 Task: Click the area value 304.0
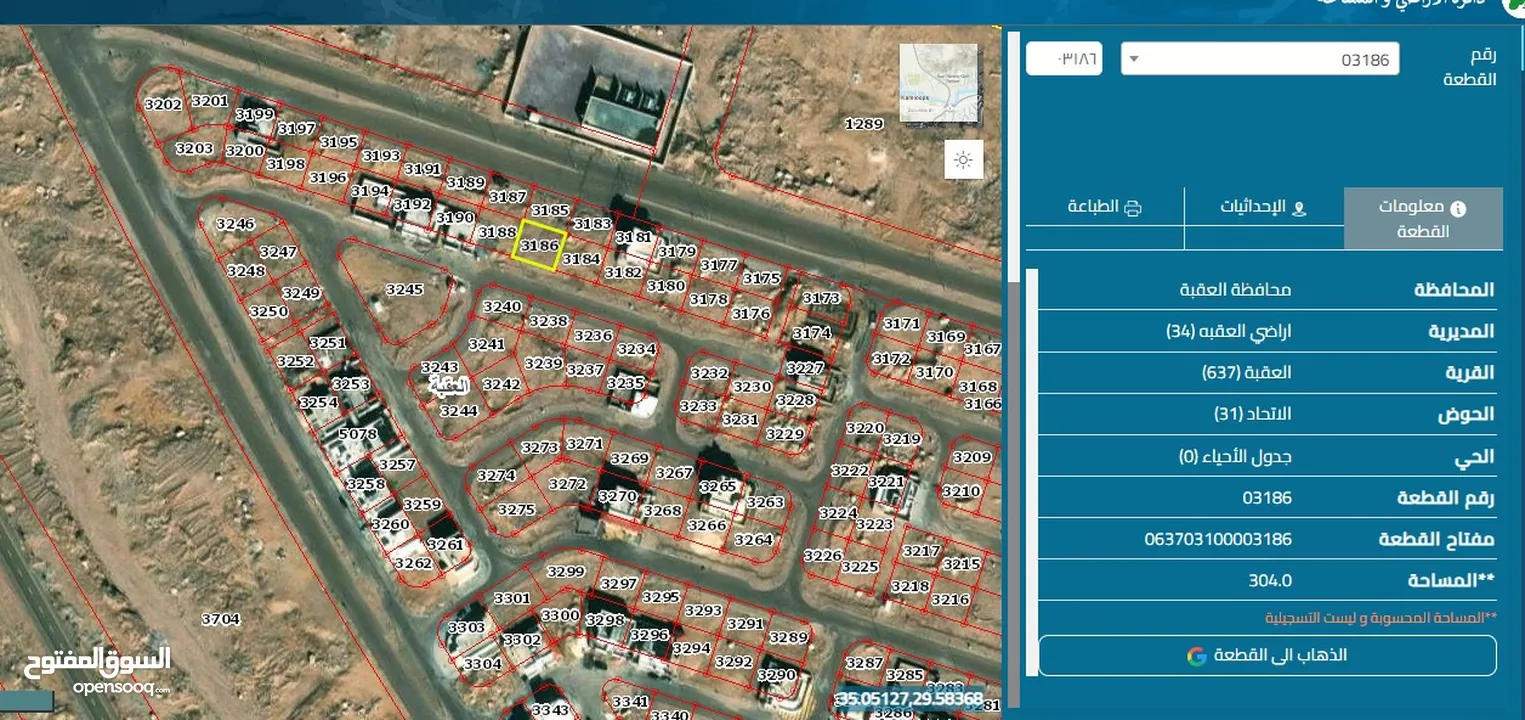pyautogui.click(x=1270, y=581)
